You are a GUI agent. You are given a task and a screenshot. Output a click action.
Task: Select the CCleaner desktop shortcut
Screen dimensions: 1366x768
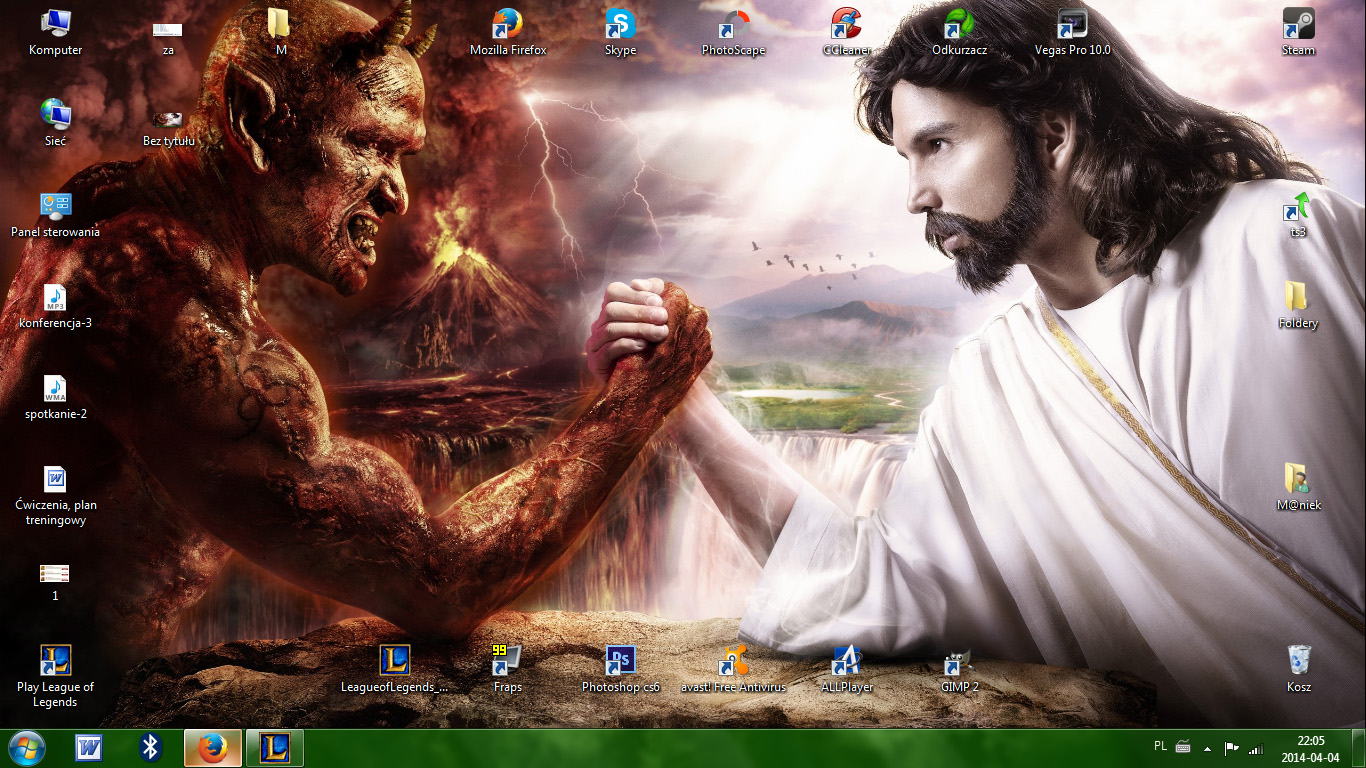846,31
